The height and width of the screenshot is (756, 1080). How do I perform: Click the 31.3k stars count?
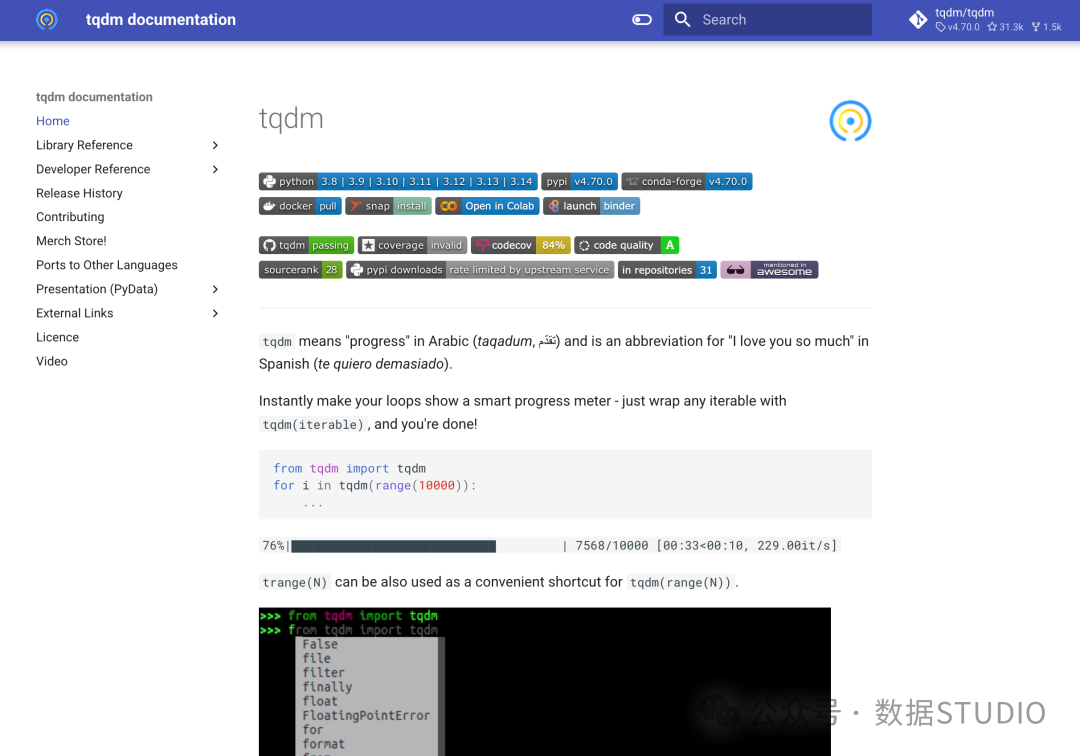click(1006, 27)
